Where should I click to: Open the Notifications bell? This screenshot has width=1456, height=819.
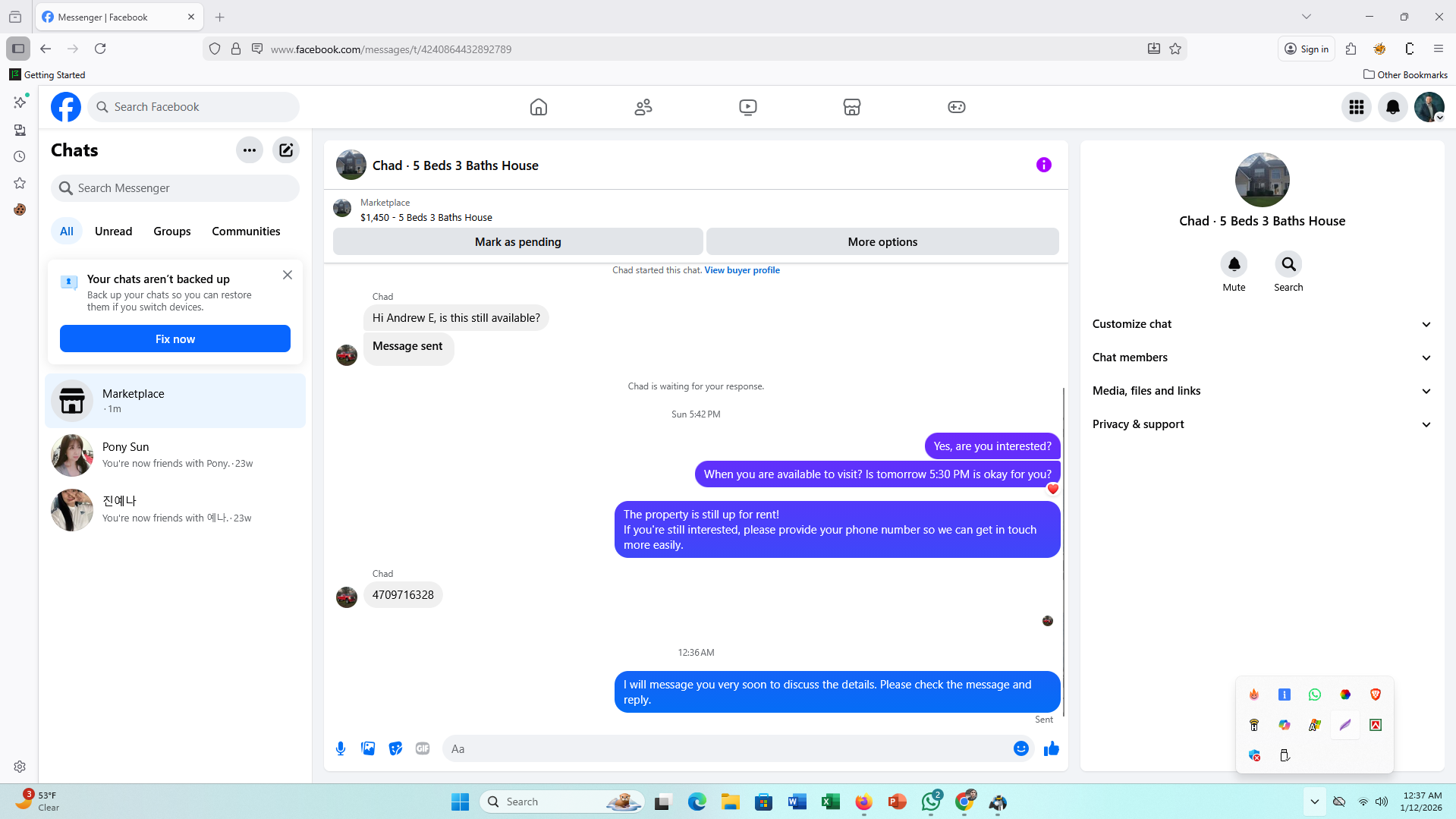1393,107
